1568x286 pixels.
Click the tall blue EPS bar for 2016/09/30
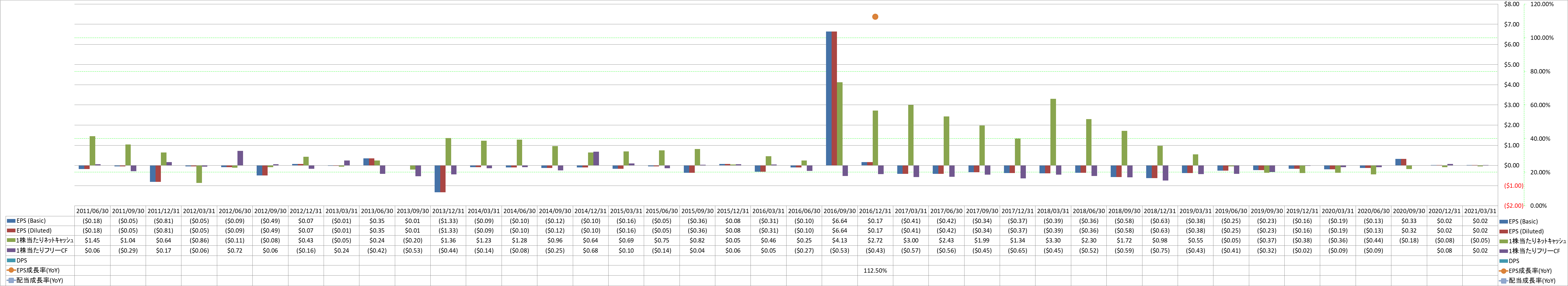pyautogui.click(x=828, y=98)
